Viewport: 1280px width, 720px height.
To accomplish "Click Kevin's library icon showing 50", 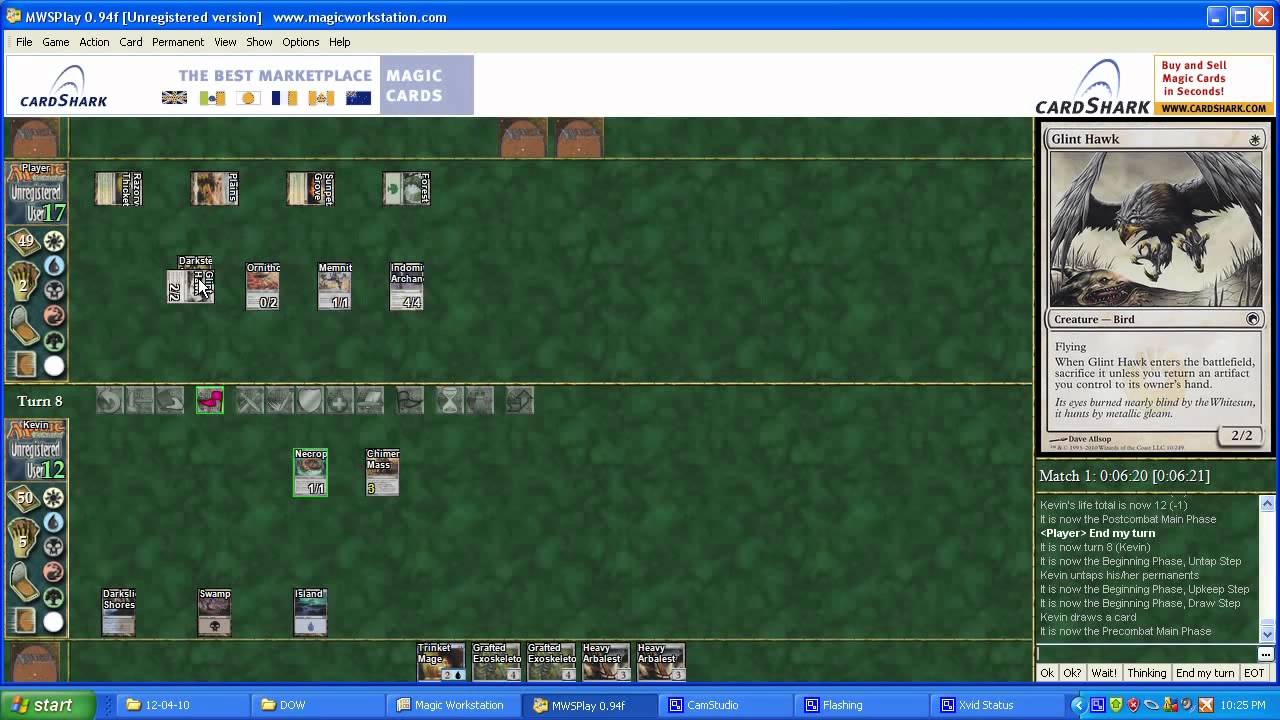I will coord(25,498).
